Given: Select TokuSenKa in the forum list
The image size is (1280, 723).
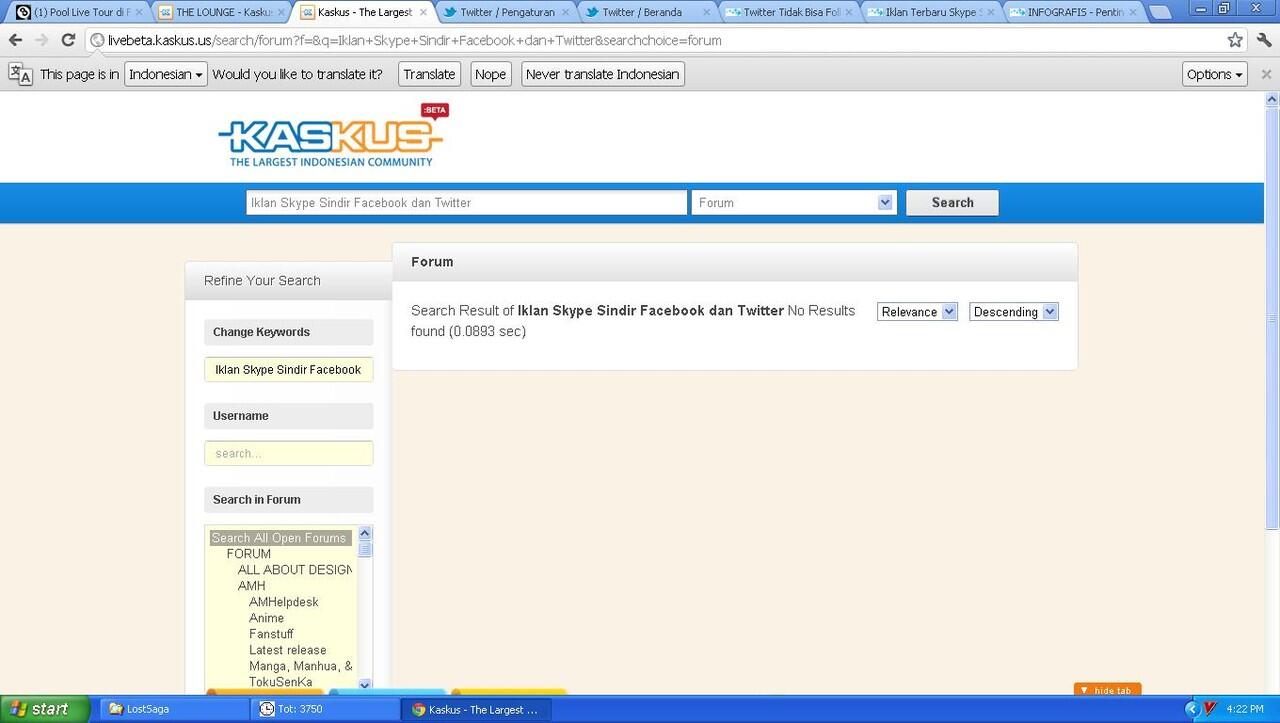Looking at the screenshot, I should [x=281, y=682].
